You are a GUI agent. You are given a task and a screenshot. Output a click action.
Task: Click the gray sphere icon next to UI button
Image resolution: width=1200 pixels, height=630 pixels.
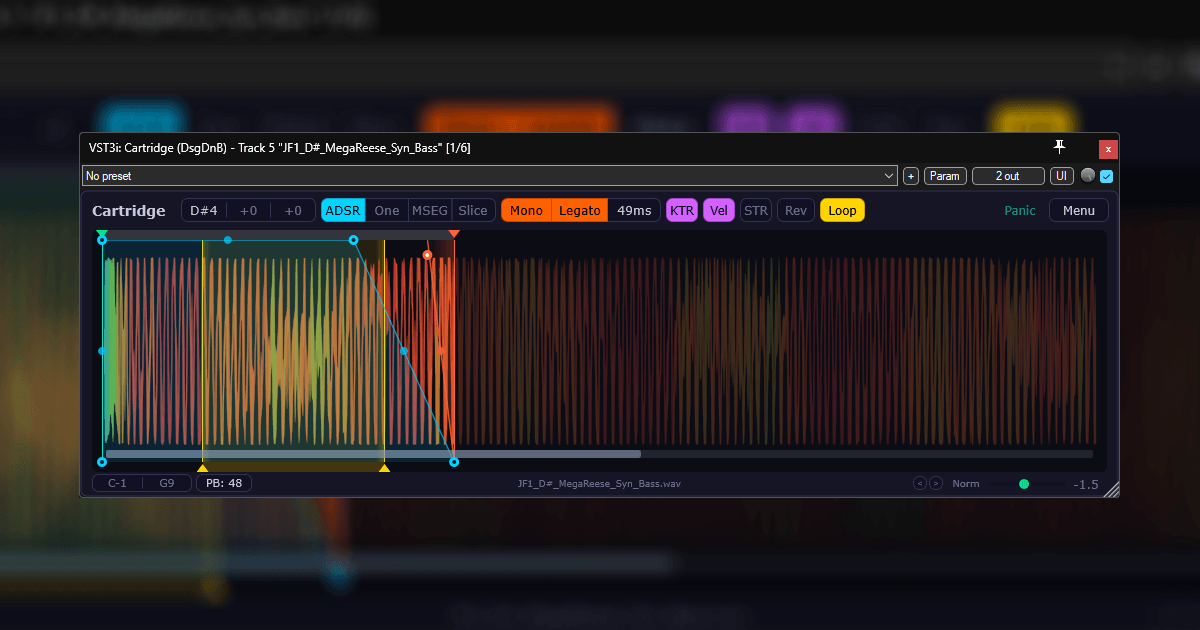[1086, 175]
